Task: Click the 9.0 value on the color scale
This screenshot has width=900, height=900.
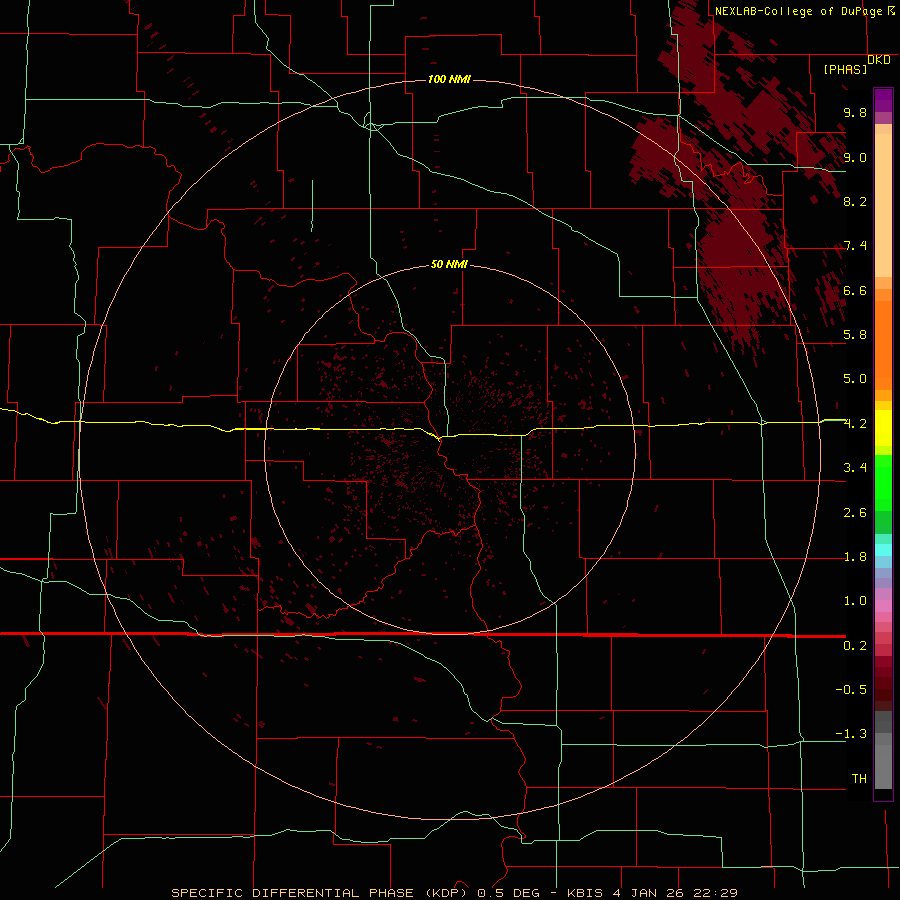Action: 855,157
